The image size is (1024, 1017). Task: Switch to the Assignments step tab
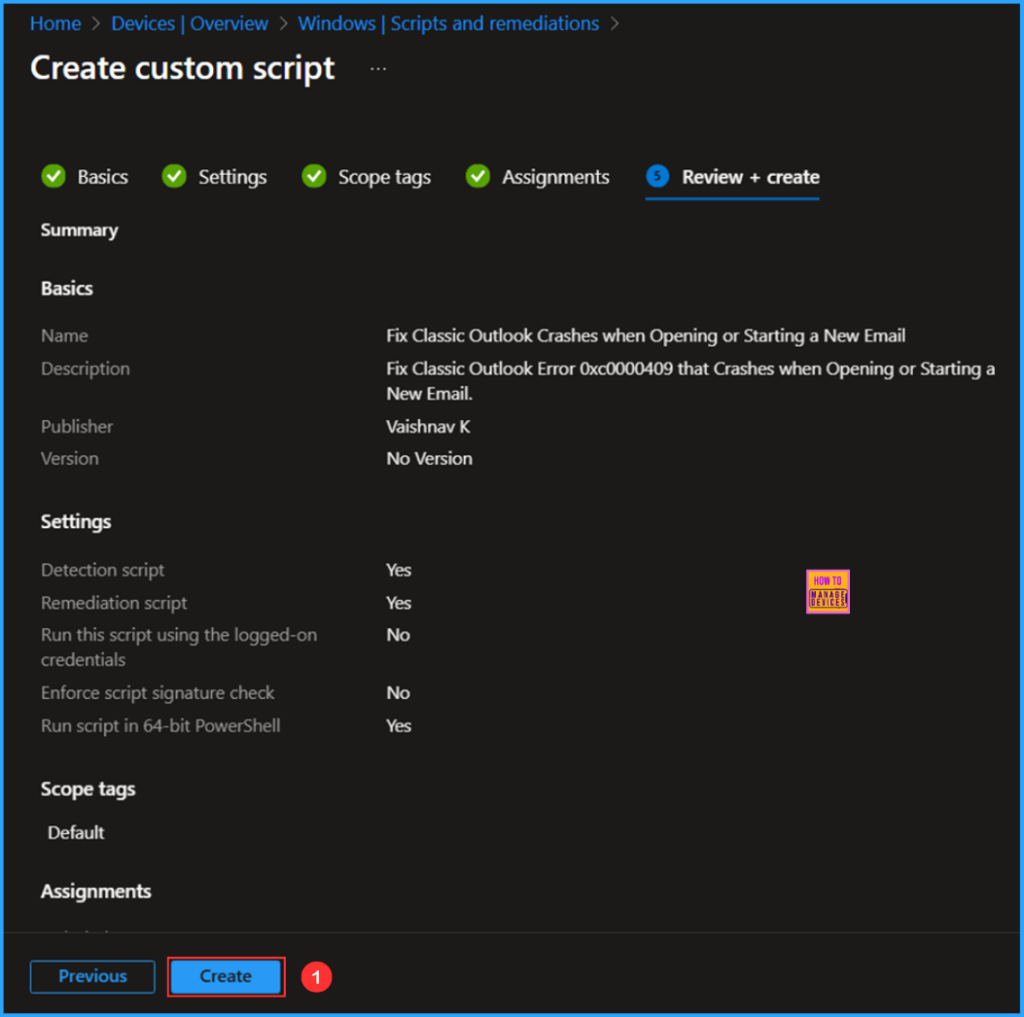(537, 176)
